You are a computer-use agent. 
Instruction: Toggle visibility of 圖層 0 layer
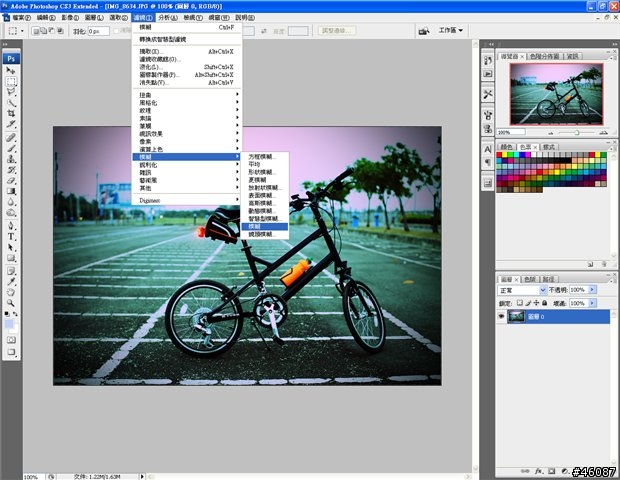point(501,316)
